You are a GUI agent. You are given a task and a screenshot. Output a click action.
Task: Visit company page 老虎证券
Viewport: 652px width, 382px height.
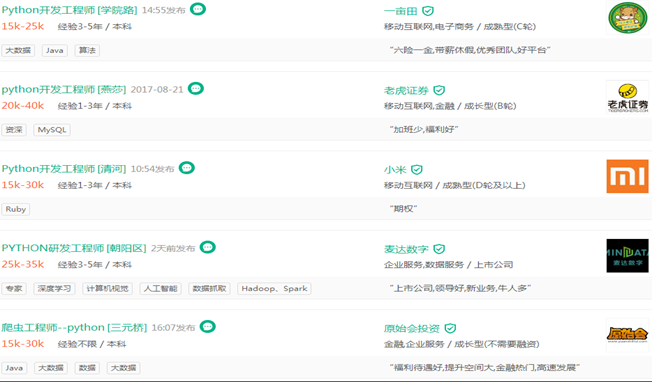406,91
